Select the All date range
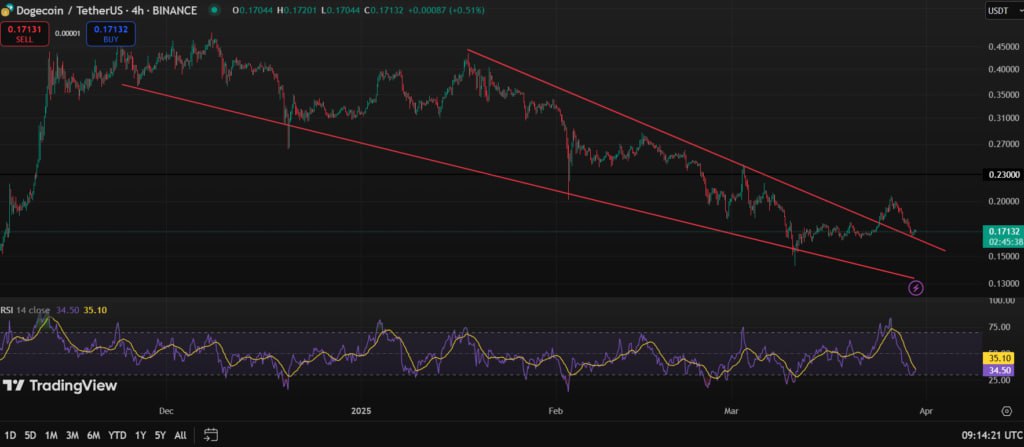The image size is (1024, 447). (x=181, y=435)
